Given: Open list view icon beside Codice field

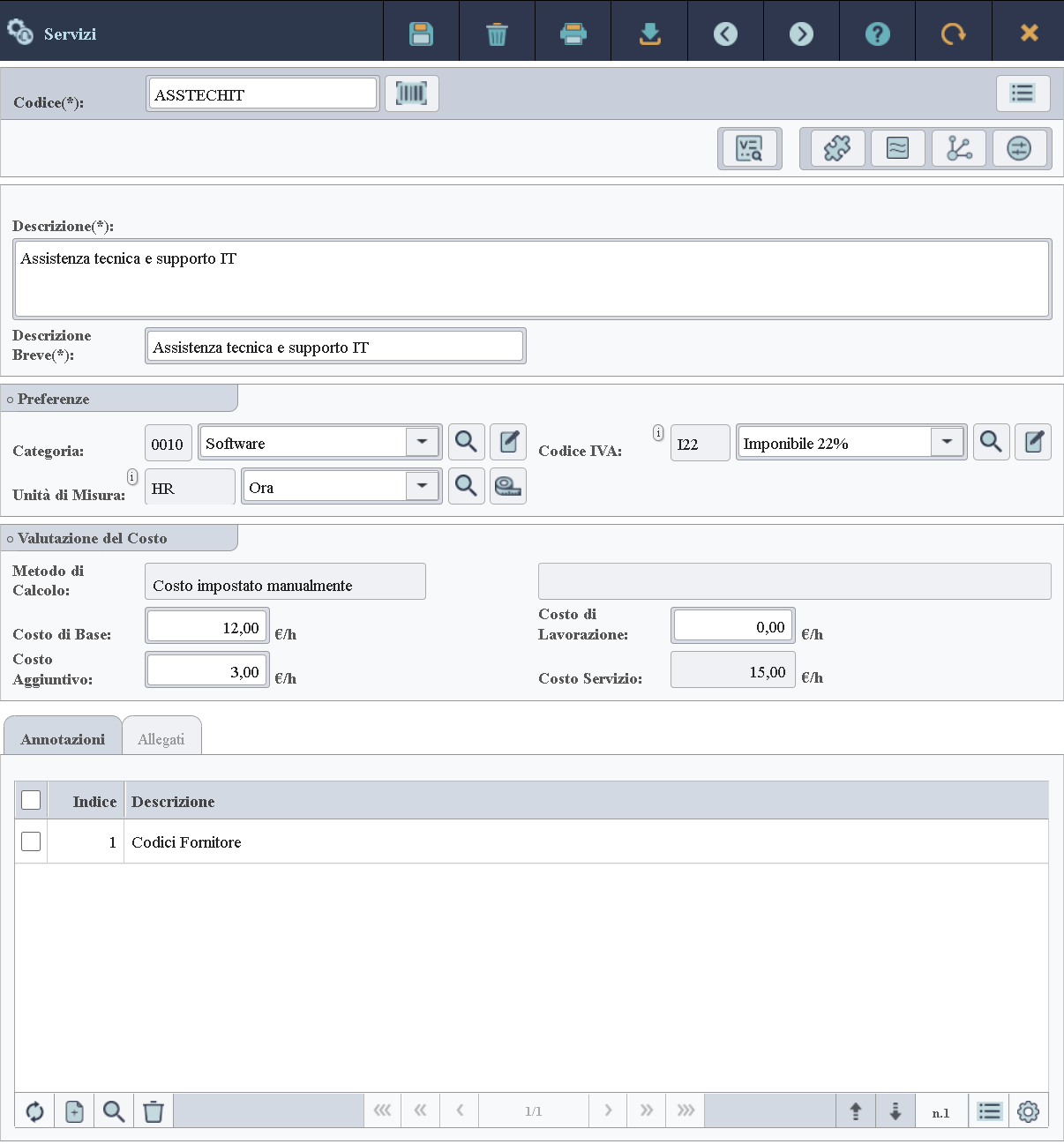Looking at the screenshot, I should click(1023, 93).
